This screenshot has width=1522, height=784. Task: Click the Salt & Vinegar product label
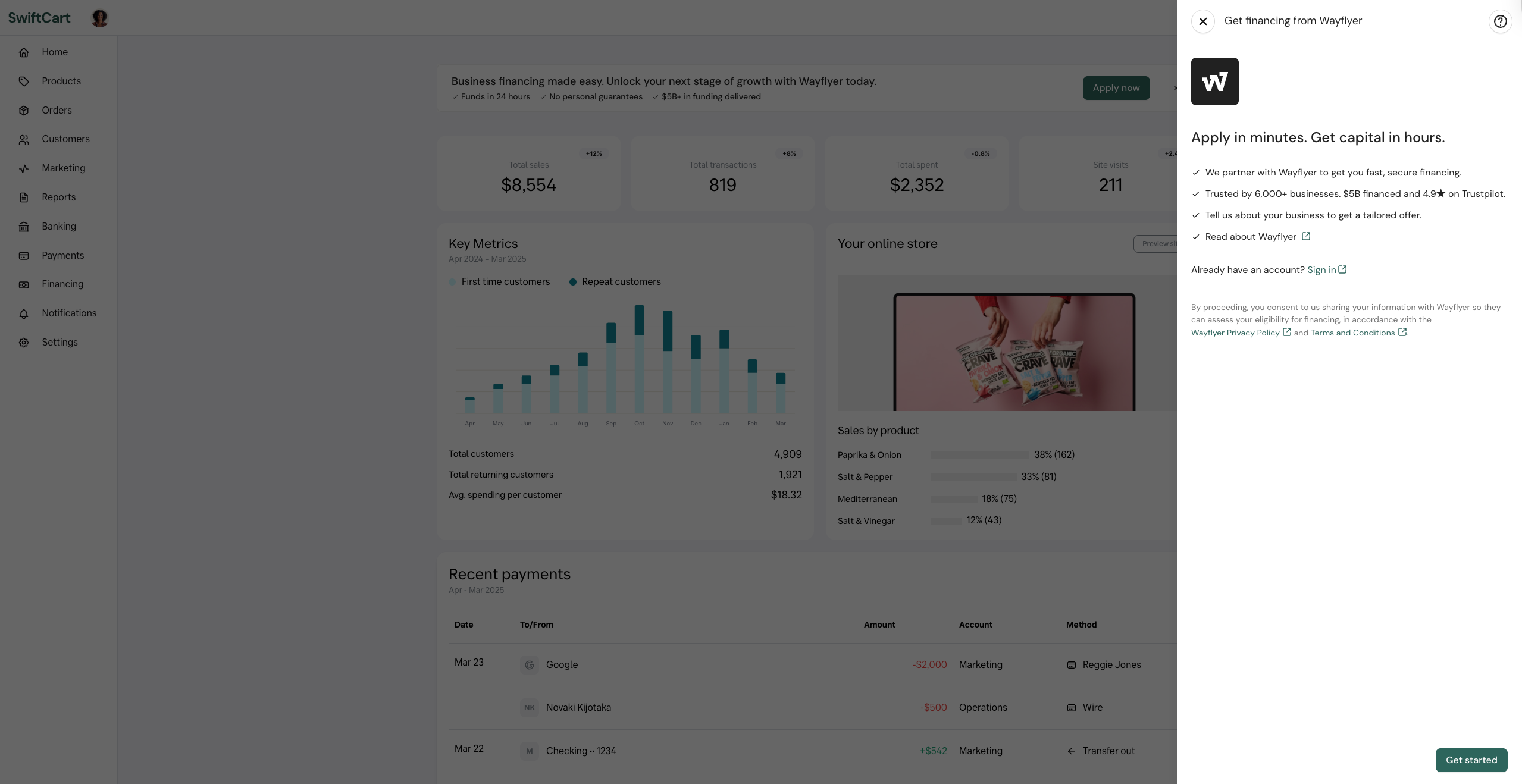click(x=866, y=521)
